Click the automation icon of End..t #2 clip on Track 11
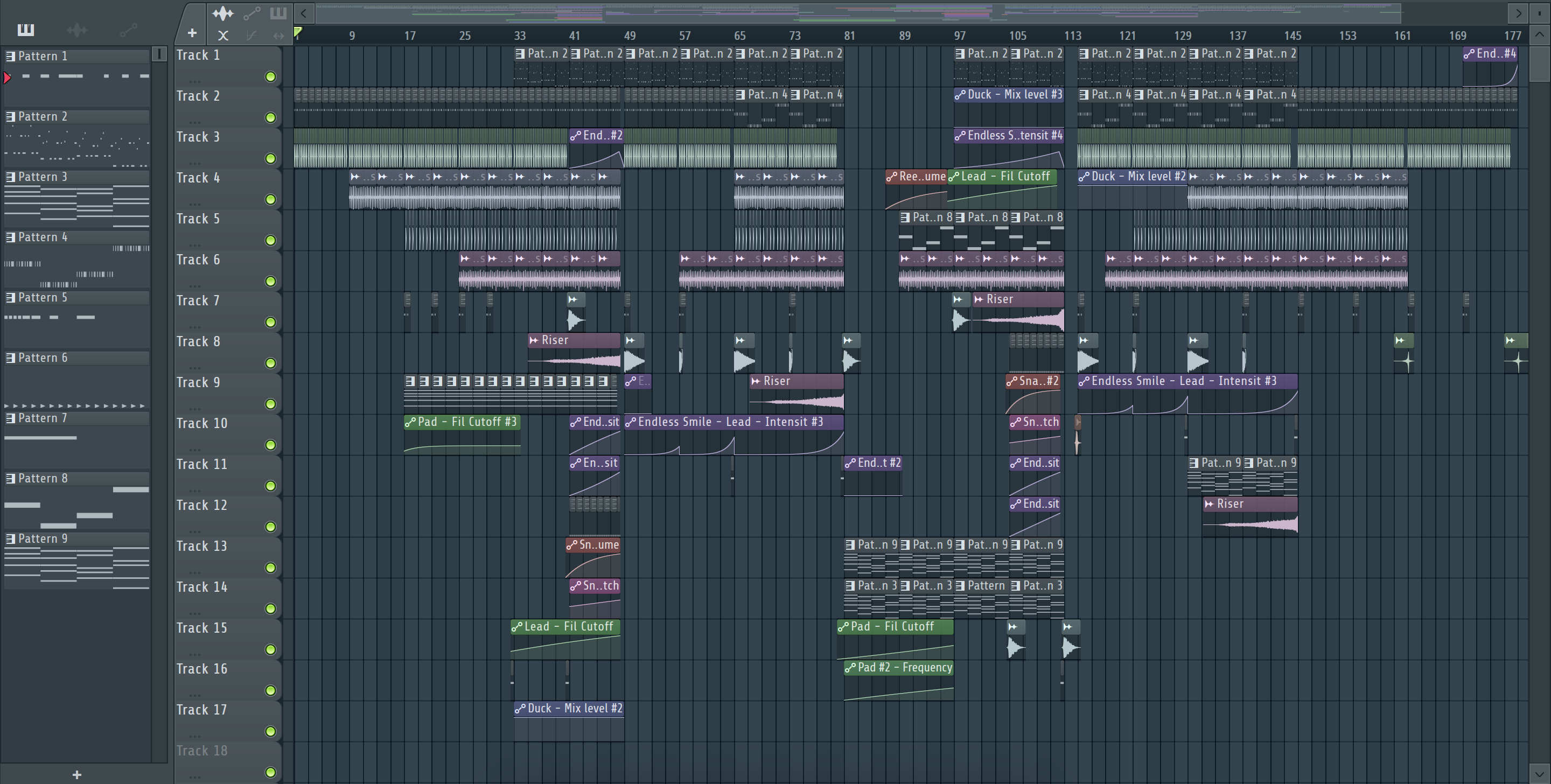 coord(850,463)
